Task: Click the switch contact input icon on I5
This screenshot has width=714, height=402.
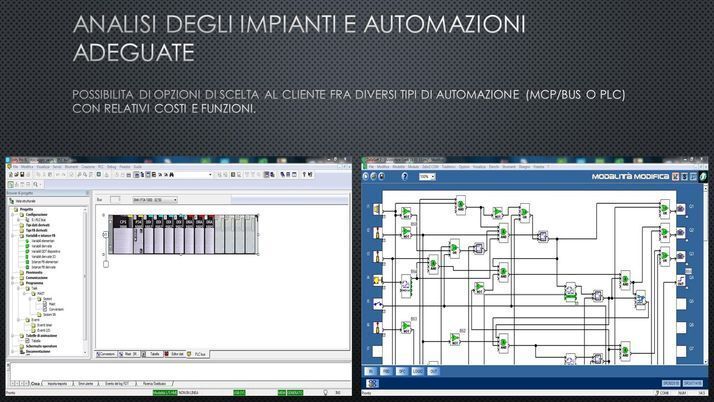Action: pyautogui.click(x=377, y=304)
